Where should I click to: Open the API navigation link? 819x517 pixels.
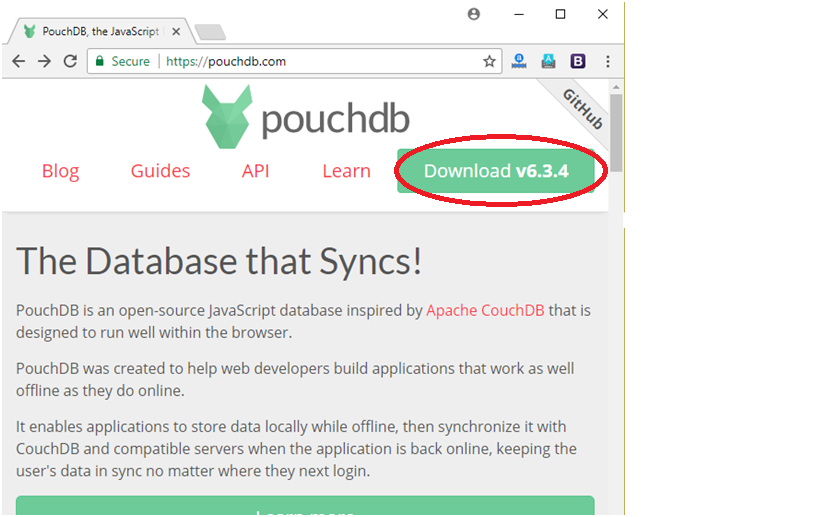[255, 171]
